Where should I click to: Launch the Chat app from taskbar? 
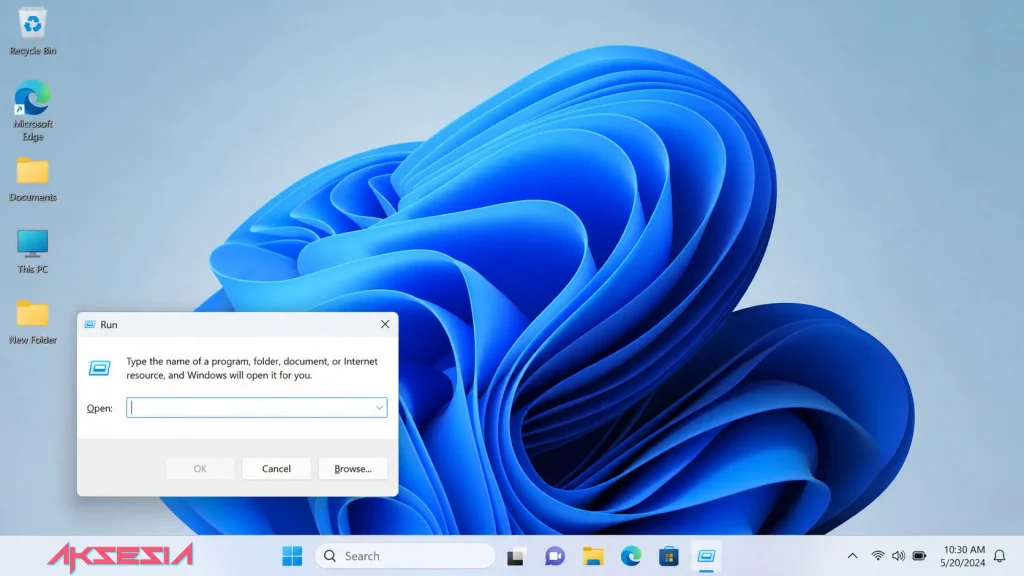(554, 556)
